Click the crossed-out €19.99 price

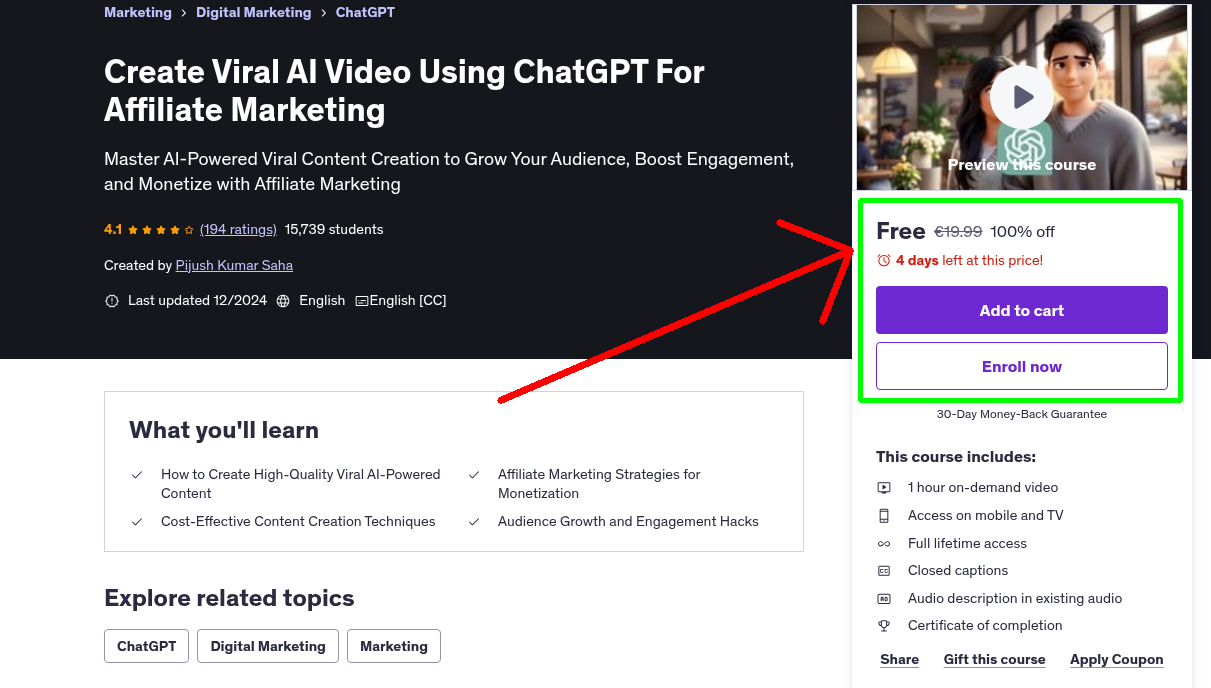coord(958,232)
